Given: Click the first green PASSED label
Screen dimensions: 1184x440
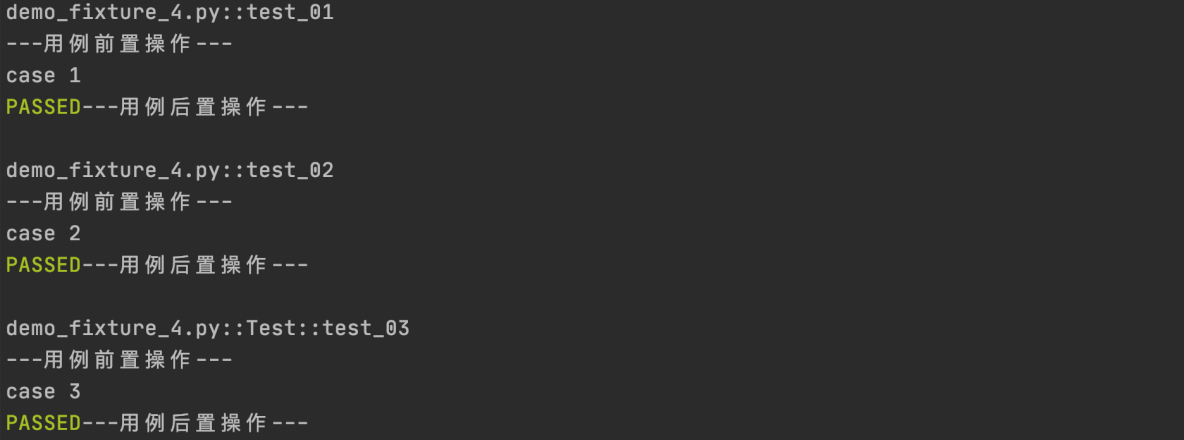Looking at the screenshot, I should click(43, 108).
